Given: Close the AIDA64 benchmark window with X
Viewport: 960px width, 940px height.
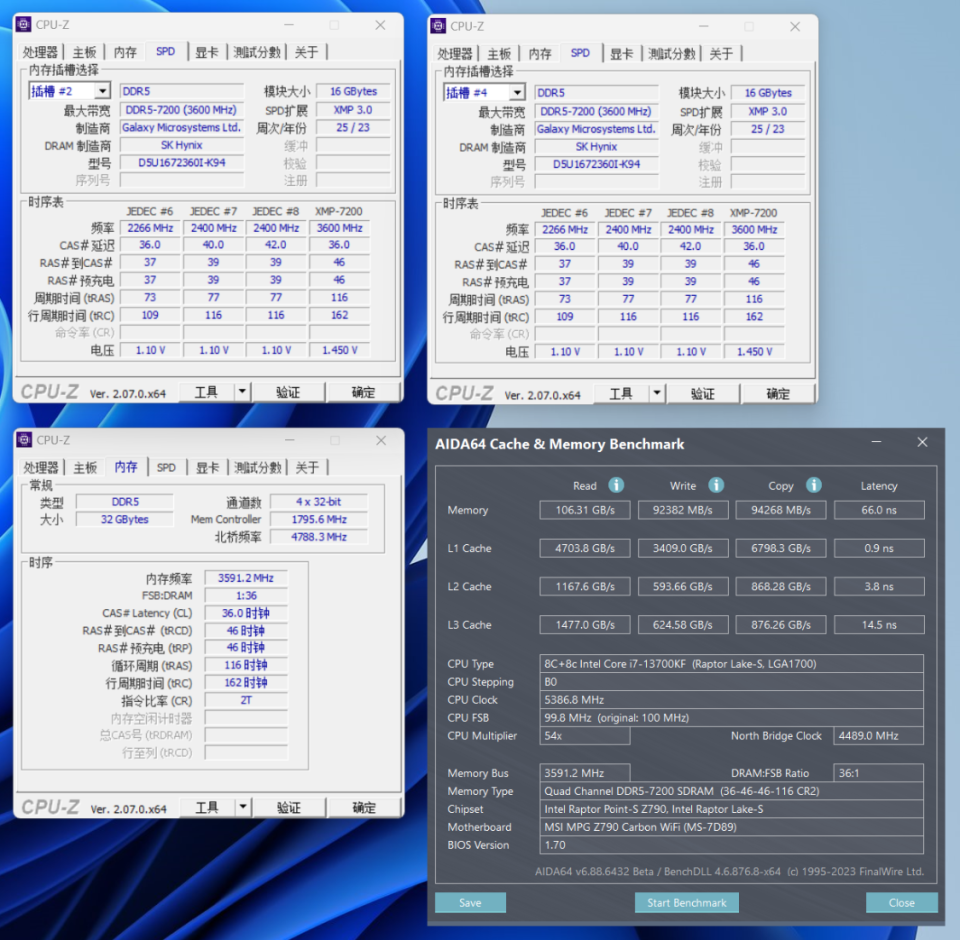Looking at the screenshot, I should (922, 442).
